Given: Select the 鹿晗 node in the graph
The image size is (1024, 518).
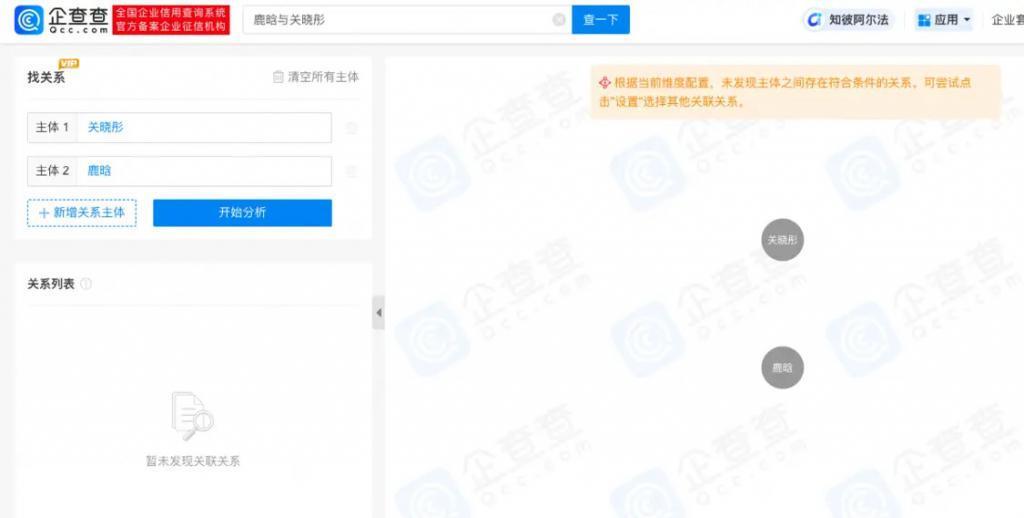Looking at the screenshot, I should (x=782, y=368).
